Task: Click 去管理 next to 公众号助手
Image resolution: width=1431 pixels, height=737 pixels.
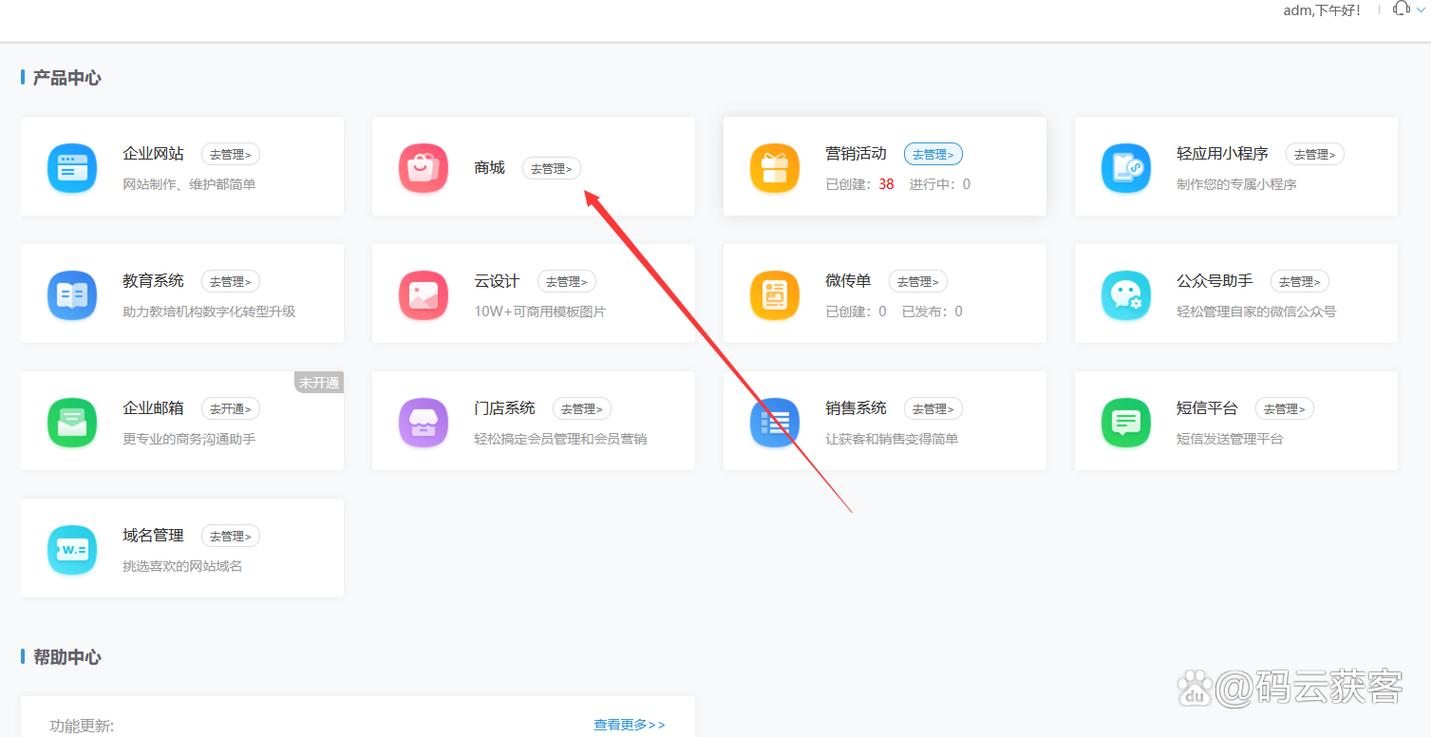Action: pyautogui.click(x=1300, y=281)
